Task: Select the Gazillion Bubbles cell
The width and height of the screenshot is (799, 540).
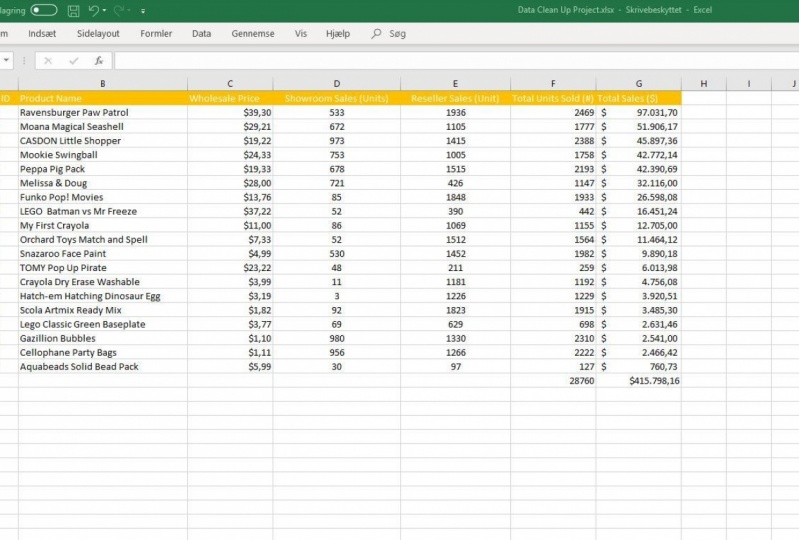Action: (103, 338)
